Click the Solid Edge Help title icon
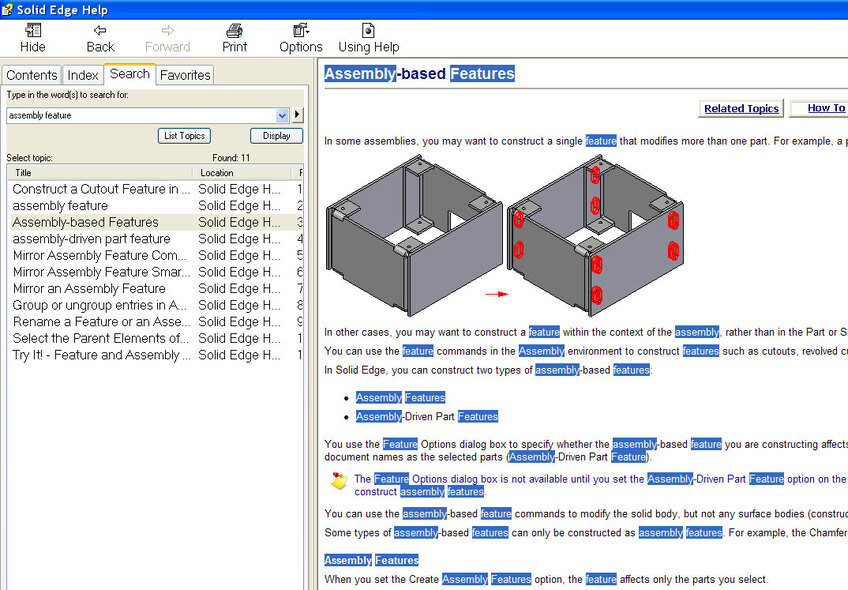 point(7,10)
